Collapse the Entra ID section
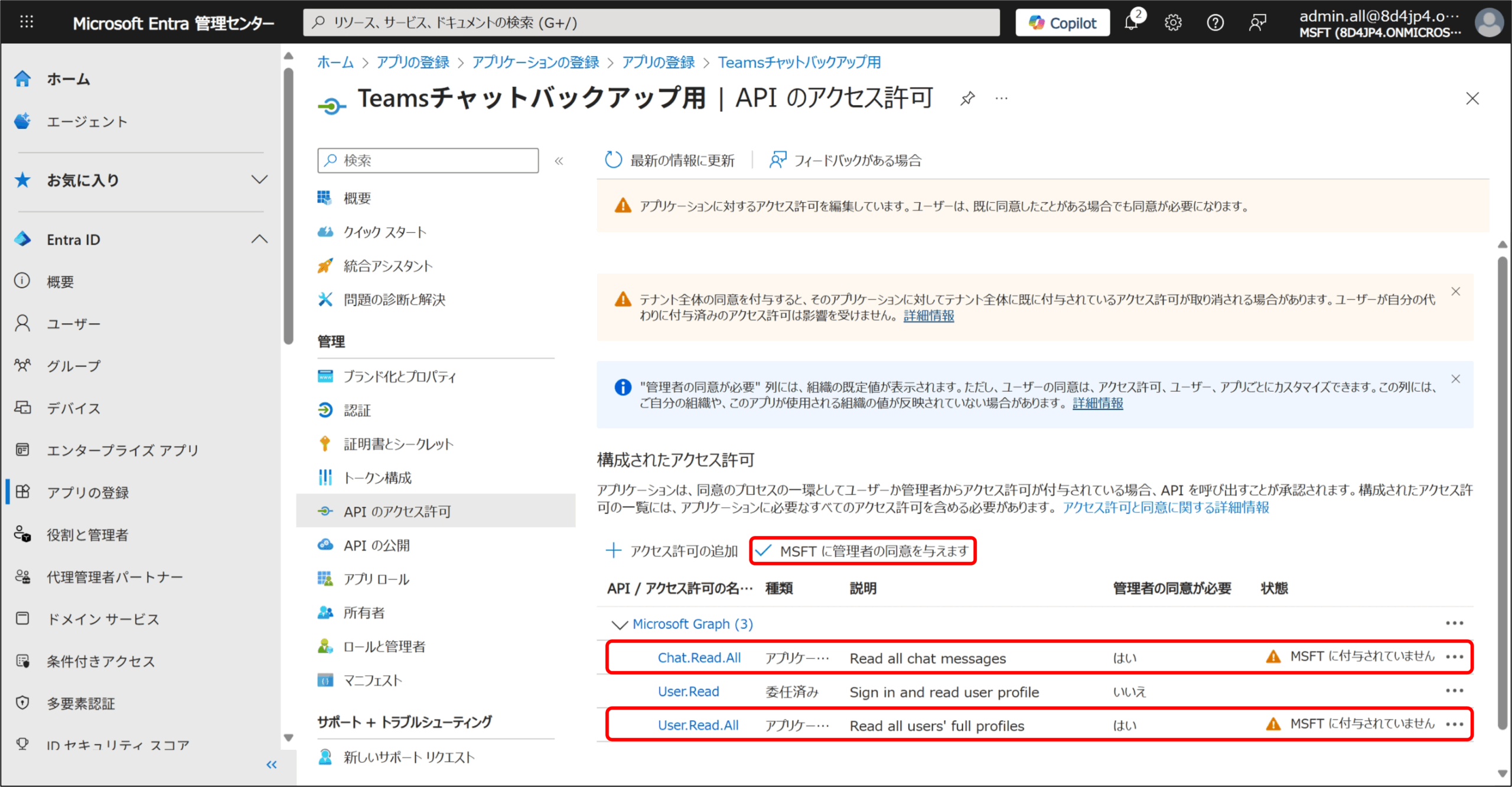 coord(259,239)
